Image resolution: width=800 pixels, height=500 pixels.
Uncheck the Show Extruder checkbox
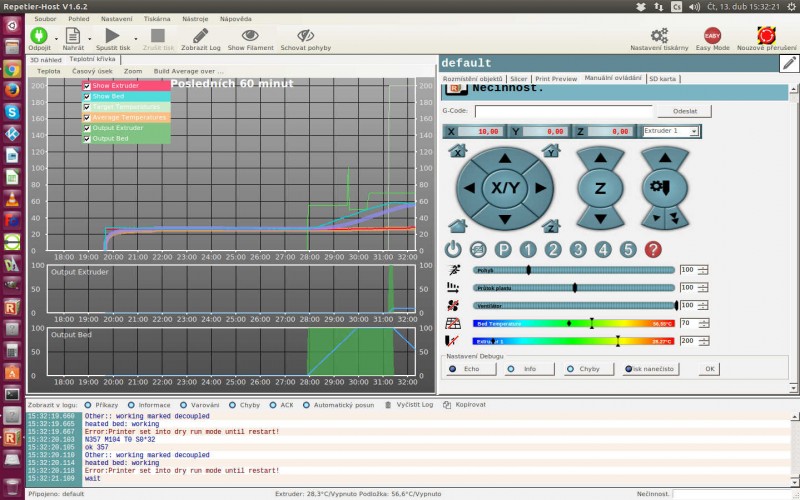(x=87, y=86)
